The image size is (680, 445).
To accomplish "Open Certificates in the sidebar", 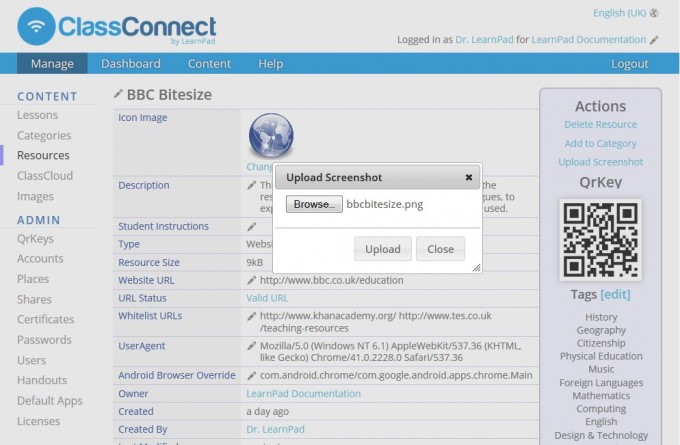I will click(46, 320).
